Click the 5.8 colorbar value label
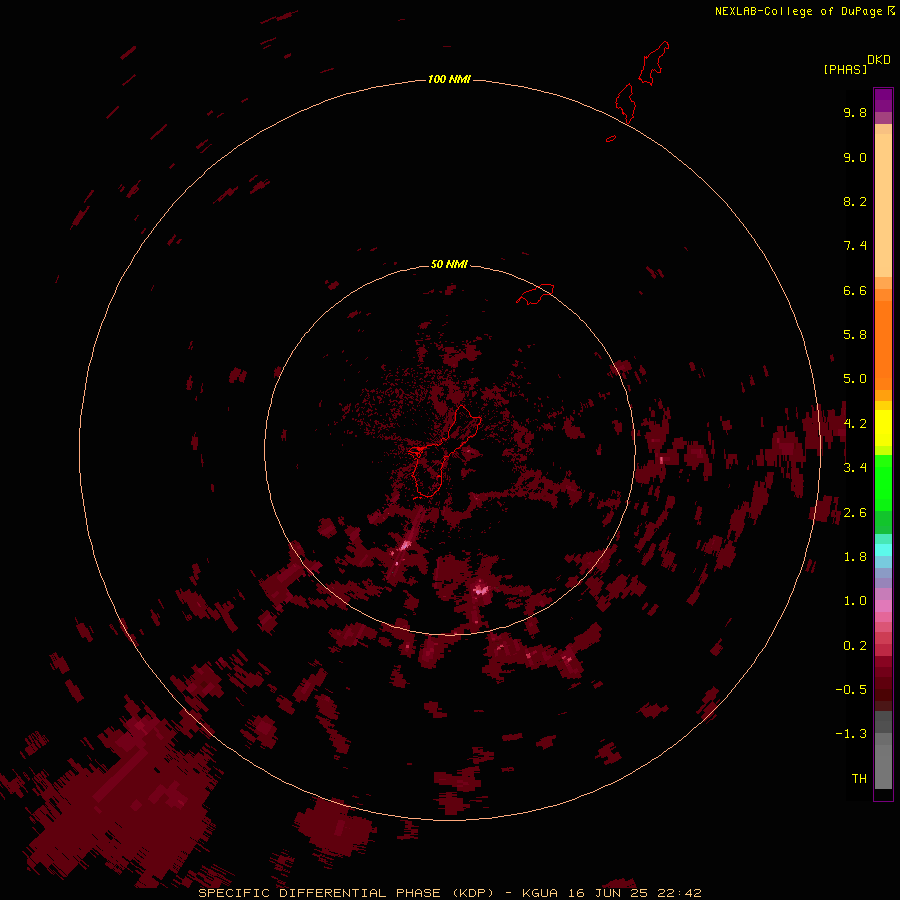Screen dimensions: 900x900 (x=855, y=335)
